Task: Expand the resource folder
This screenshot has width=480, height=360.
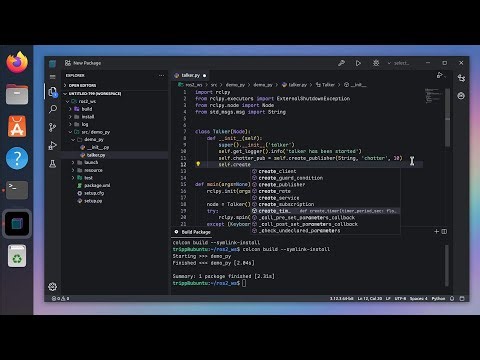Action: 93,170
